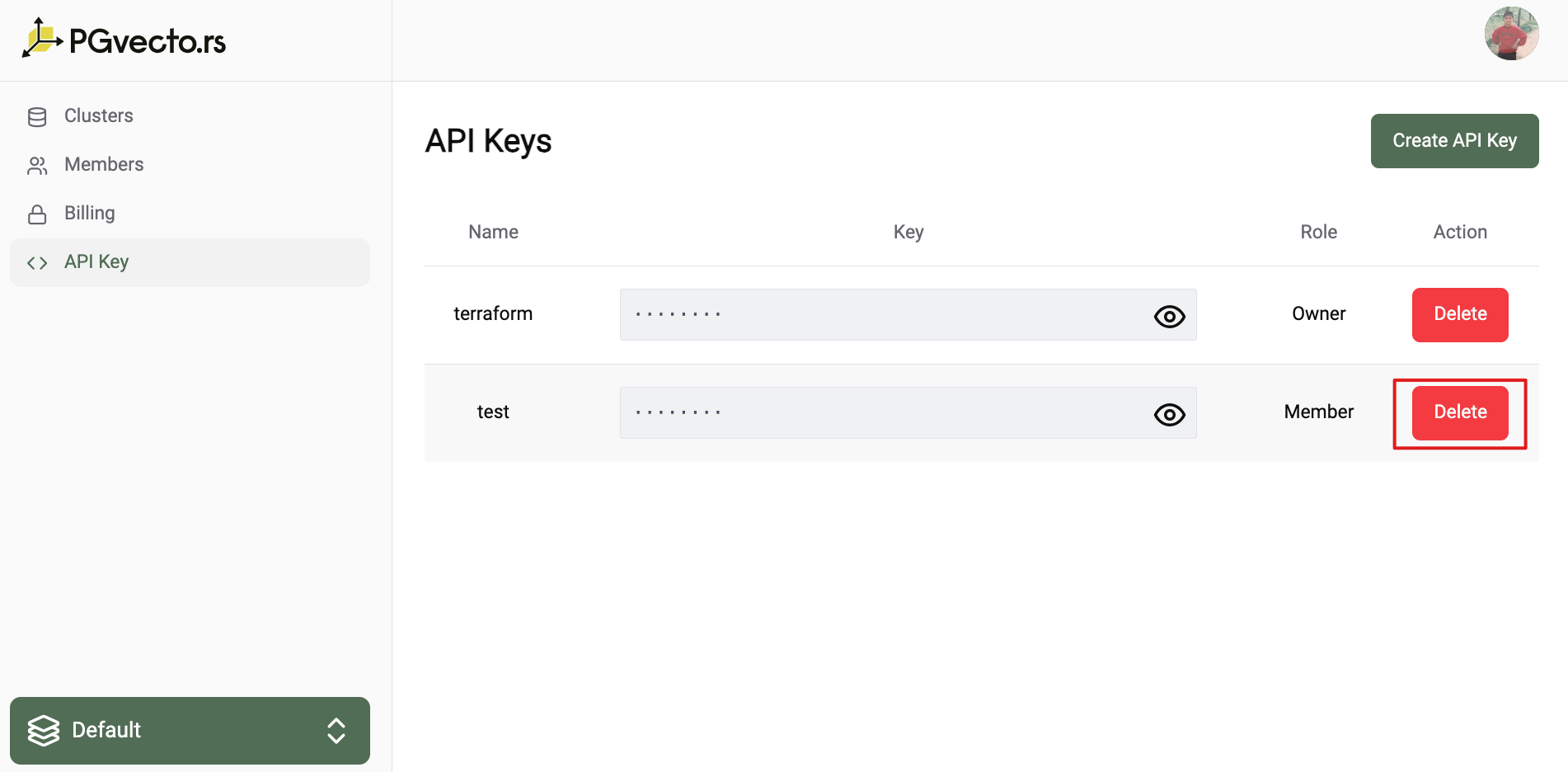Click the Clusters database icon

coord(37,117)
